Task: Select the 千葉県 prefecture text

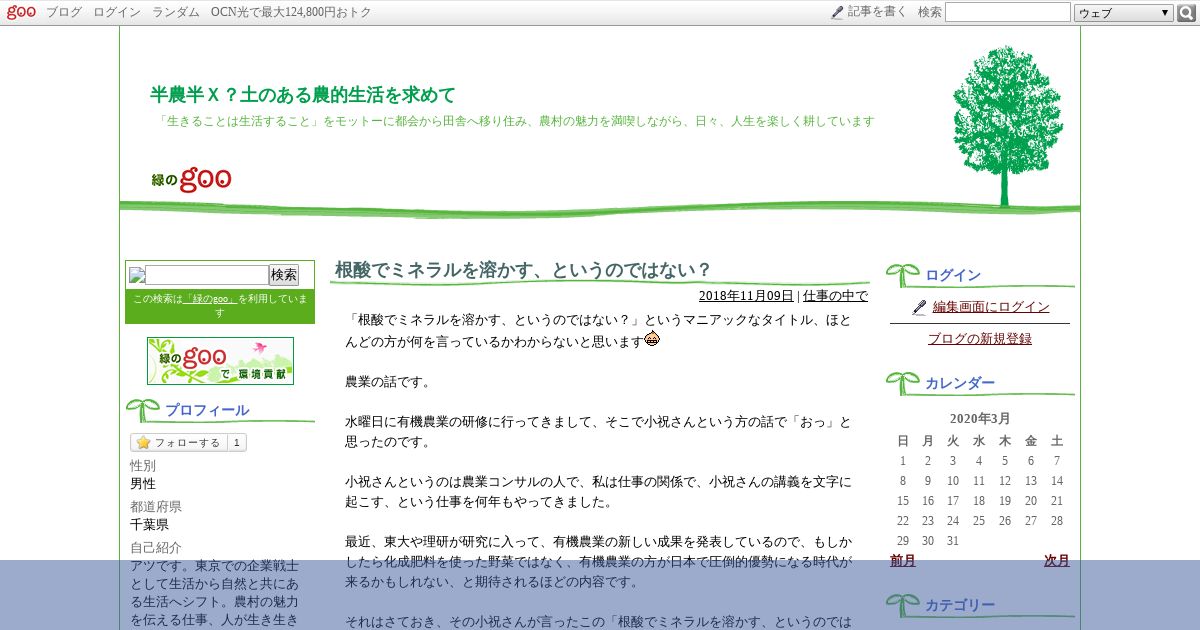Action: (x=149, y=525)
